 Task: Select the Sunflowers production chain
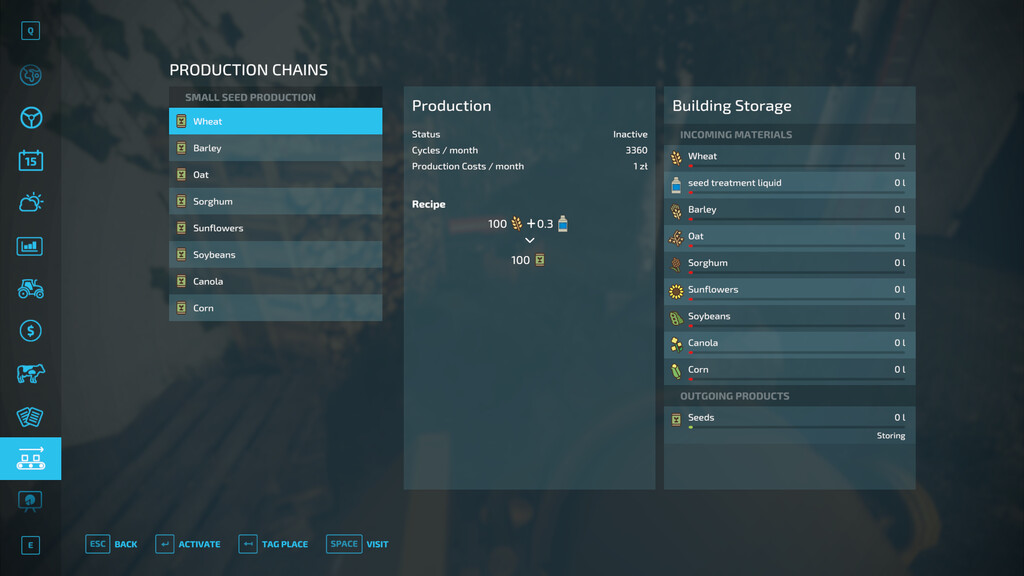point(275,228)
